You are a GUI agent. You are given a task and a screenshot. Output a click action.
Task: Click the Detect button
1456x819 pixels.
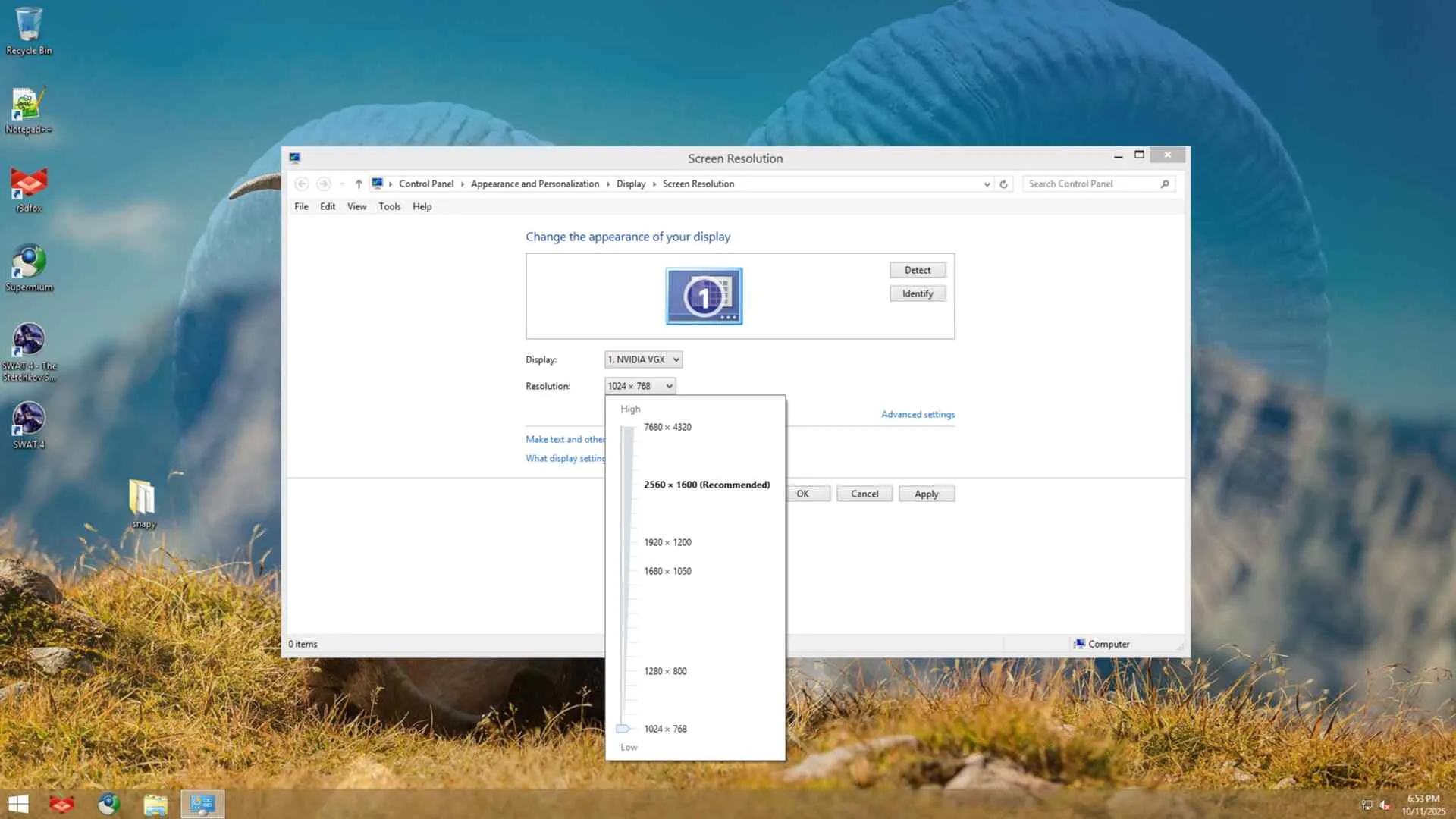point(917,270)
